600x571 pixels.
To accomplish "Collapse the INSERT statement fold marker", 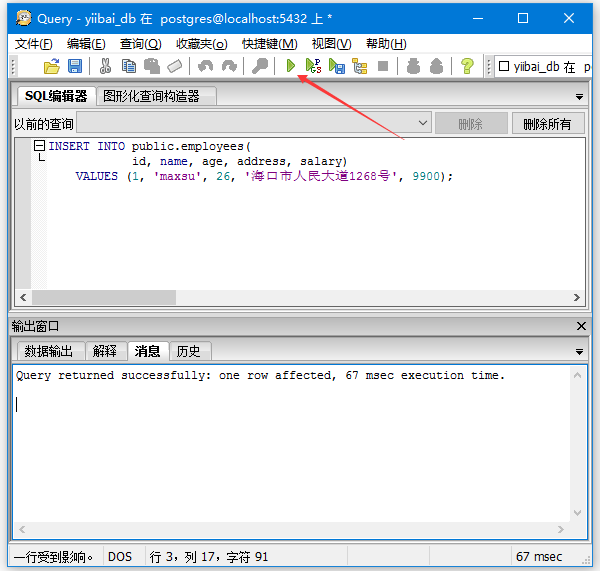I will tap(40, 146).
